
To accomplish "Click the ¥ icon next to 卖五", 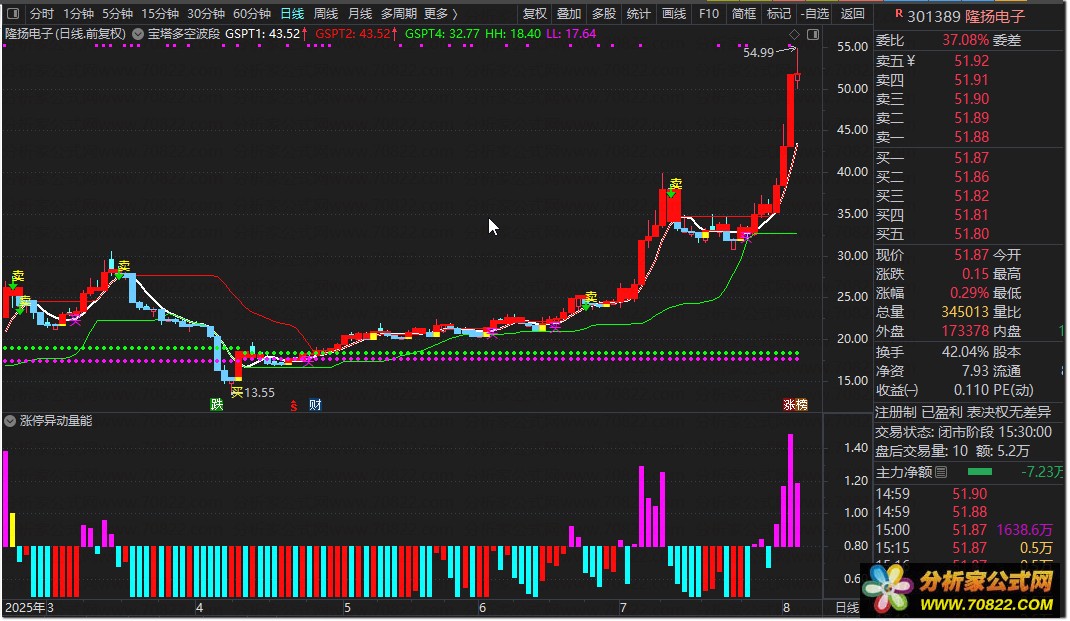I will tap(911, 61).
